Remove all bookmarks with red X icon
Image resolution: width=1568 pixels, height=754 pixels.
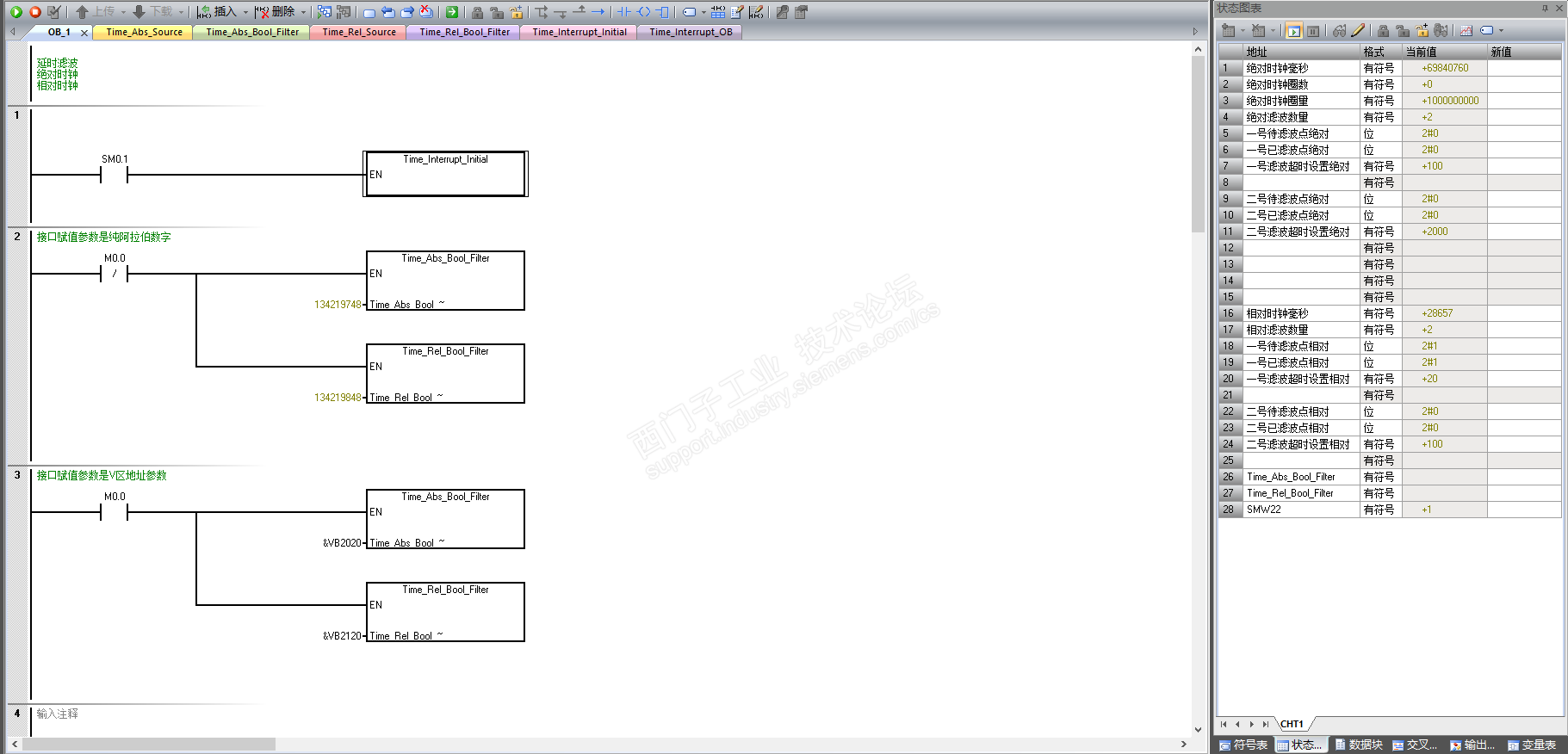426,12
